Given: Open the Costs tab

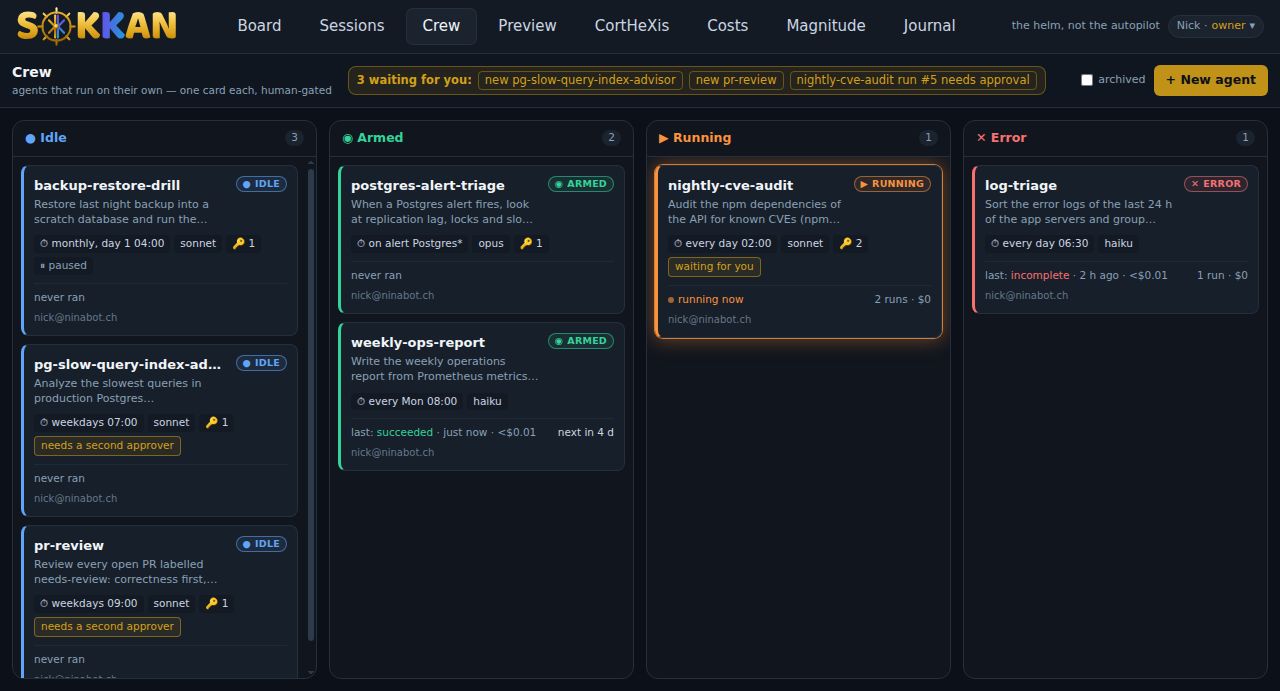Looking at the screenshot, I should tap(728, 26).
